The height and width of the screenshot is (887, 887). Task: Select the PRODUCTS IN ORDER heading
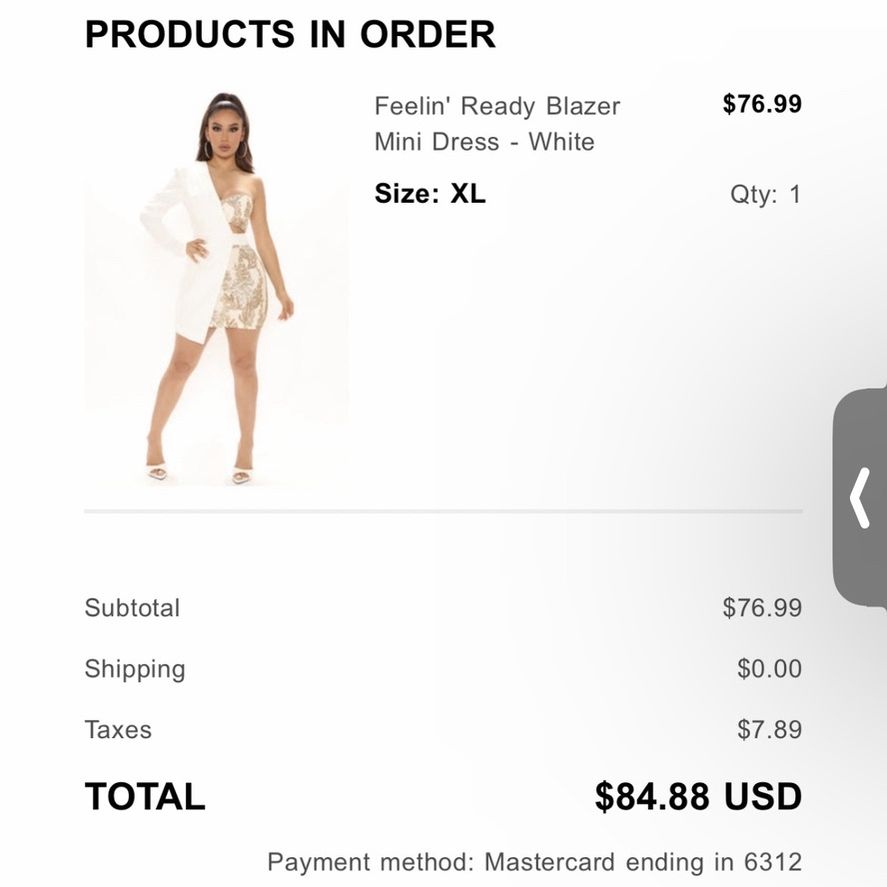point(290,35)
